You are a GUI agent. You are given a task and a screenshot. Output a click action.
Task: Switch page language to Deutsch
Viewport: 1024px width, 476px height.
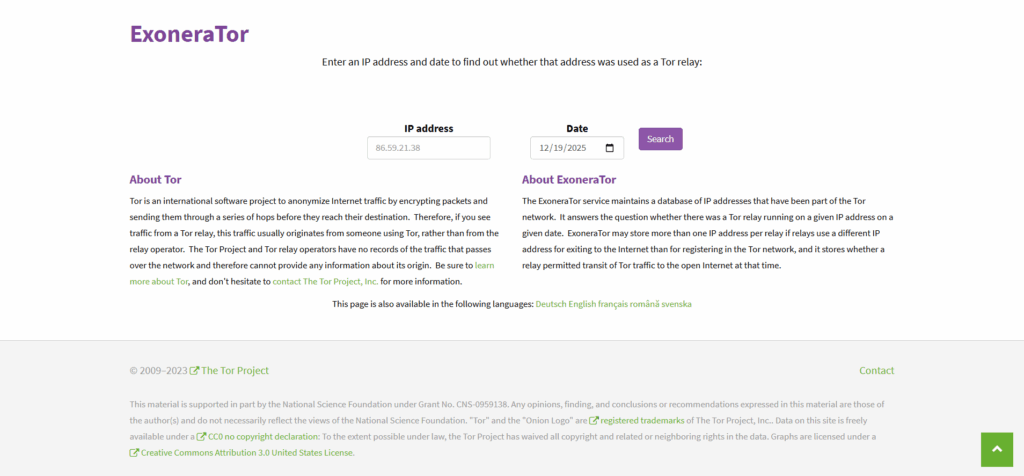tap(551, 304)
